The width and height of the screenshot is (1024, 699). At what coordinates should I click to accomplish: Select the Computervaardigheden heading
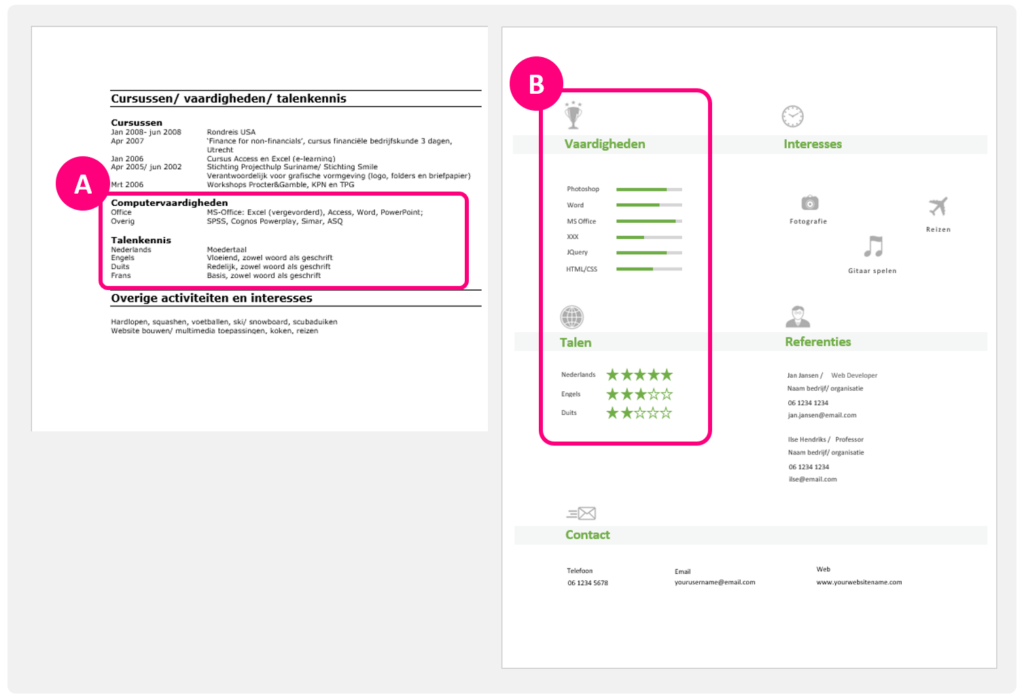[168, 202]
